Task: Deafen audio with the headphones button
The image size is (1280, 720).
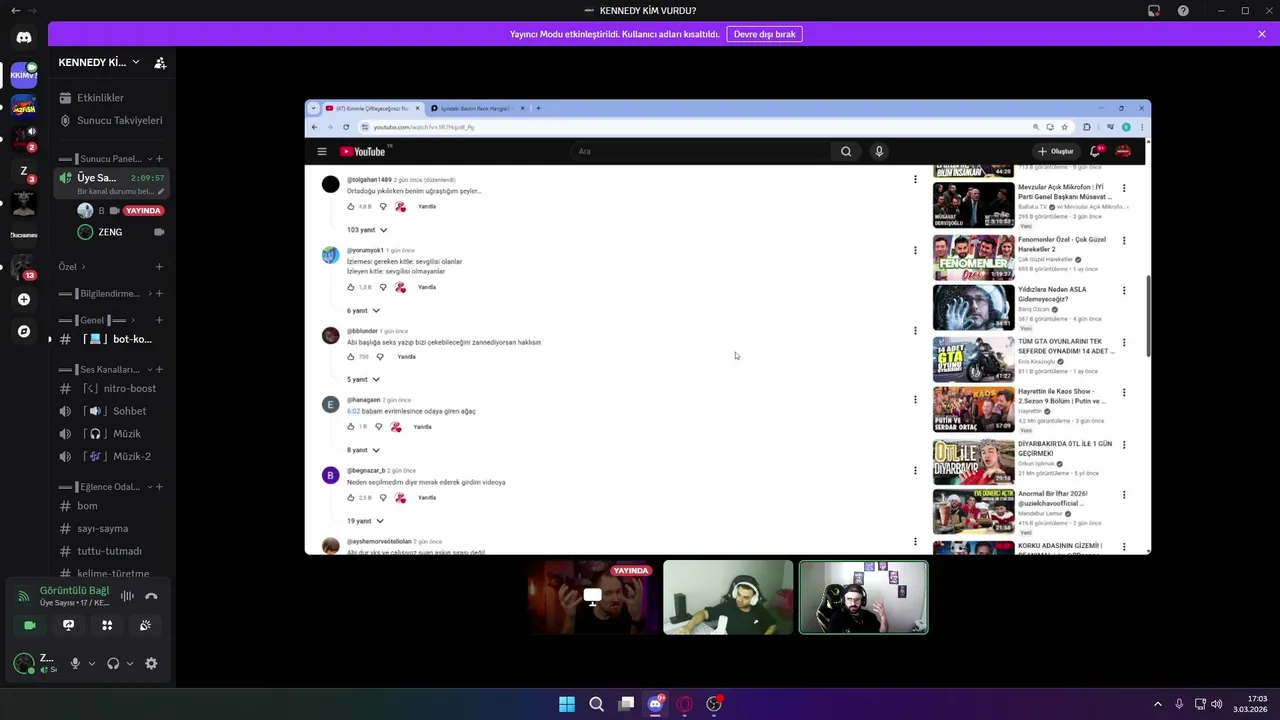Action: (113, 663)
